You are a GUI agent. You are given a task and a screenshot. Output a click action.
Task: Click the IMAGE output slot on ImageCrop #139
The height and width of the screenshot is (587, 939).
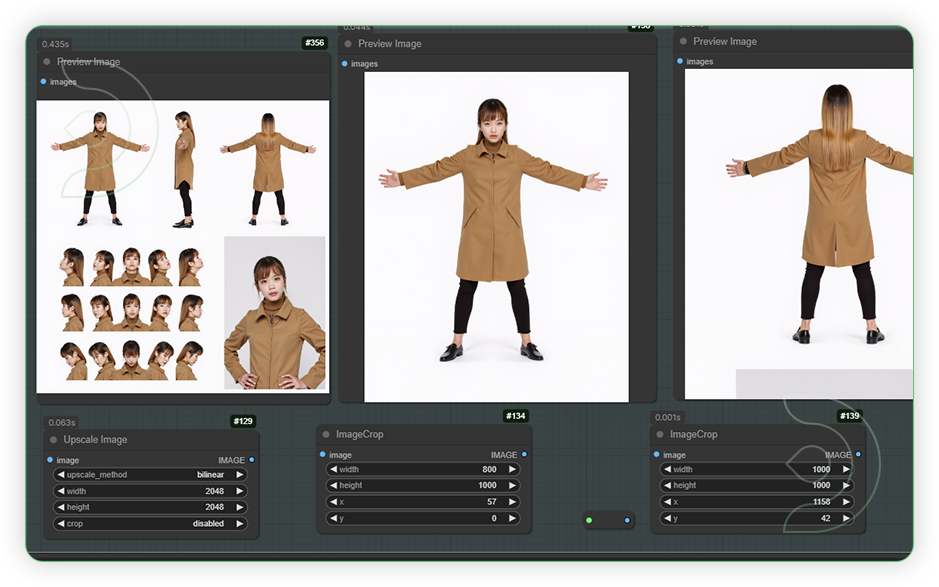(x=855, y=453)
